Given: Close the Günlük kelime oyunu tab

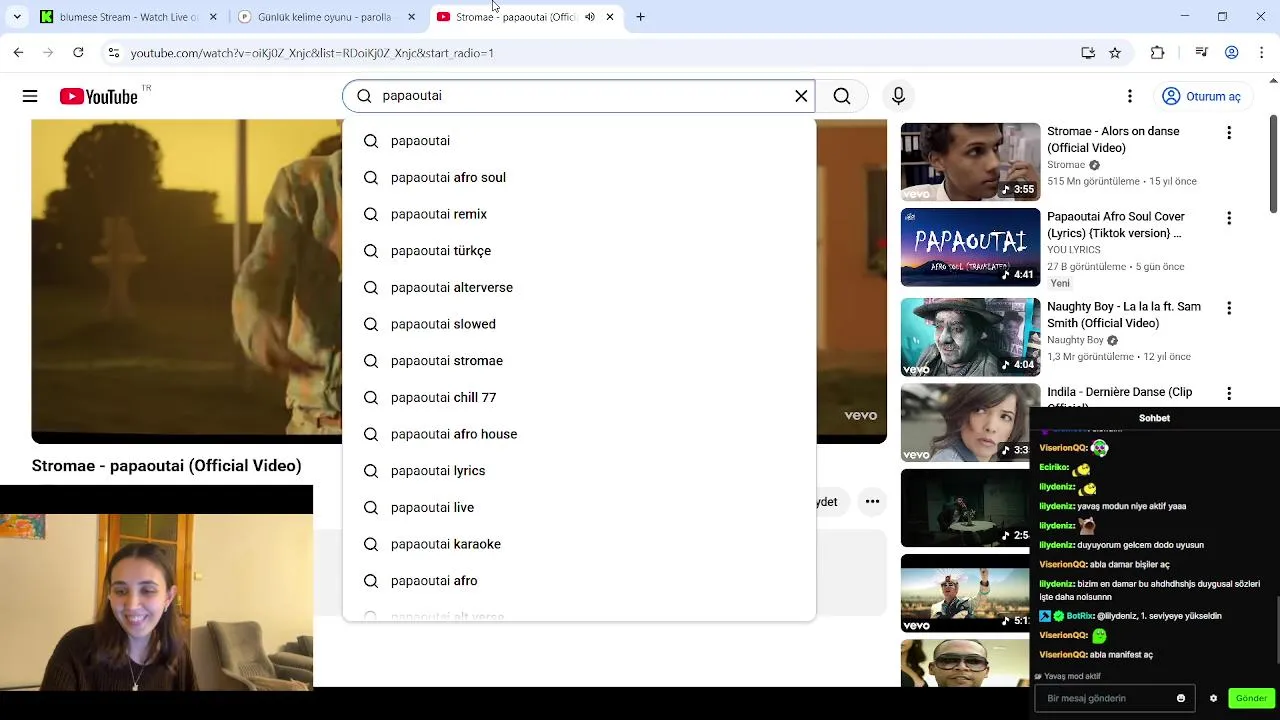Looking at the screenshot, I should [412, 17].
